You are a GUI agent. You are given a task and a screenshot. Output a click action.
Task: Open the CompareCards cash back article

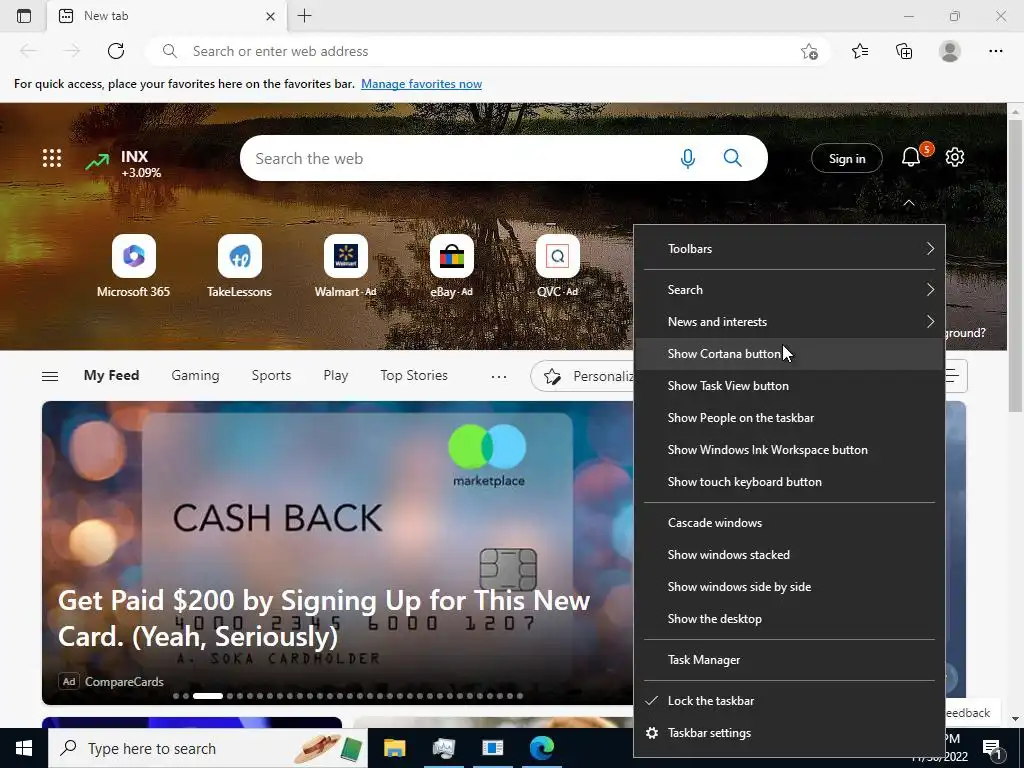point(337,553)
